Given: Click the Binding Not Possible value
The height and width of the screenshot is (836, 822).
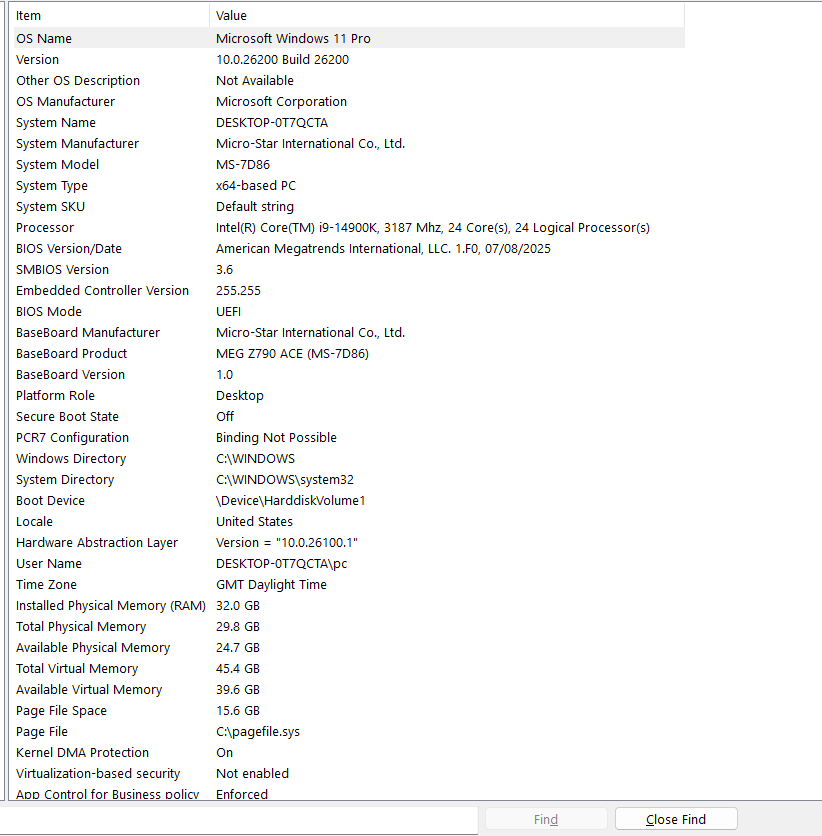Looking at the screenshot, I should tap(276, 438).
